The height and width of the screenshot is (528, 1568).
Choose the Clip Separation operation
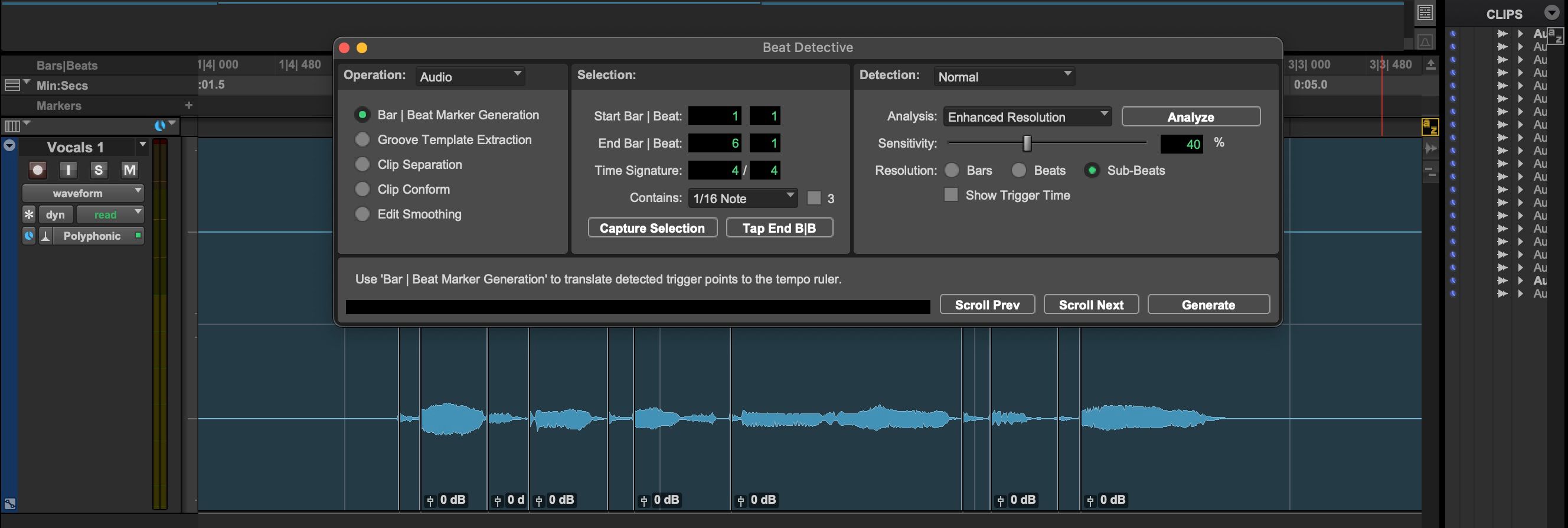pyautogui.click(x=362, y=164)
